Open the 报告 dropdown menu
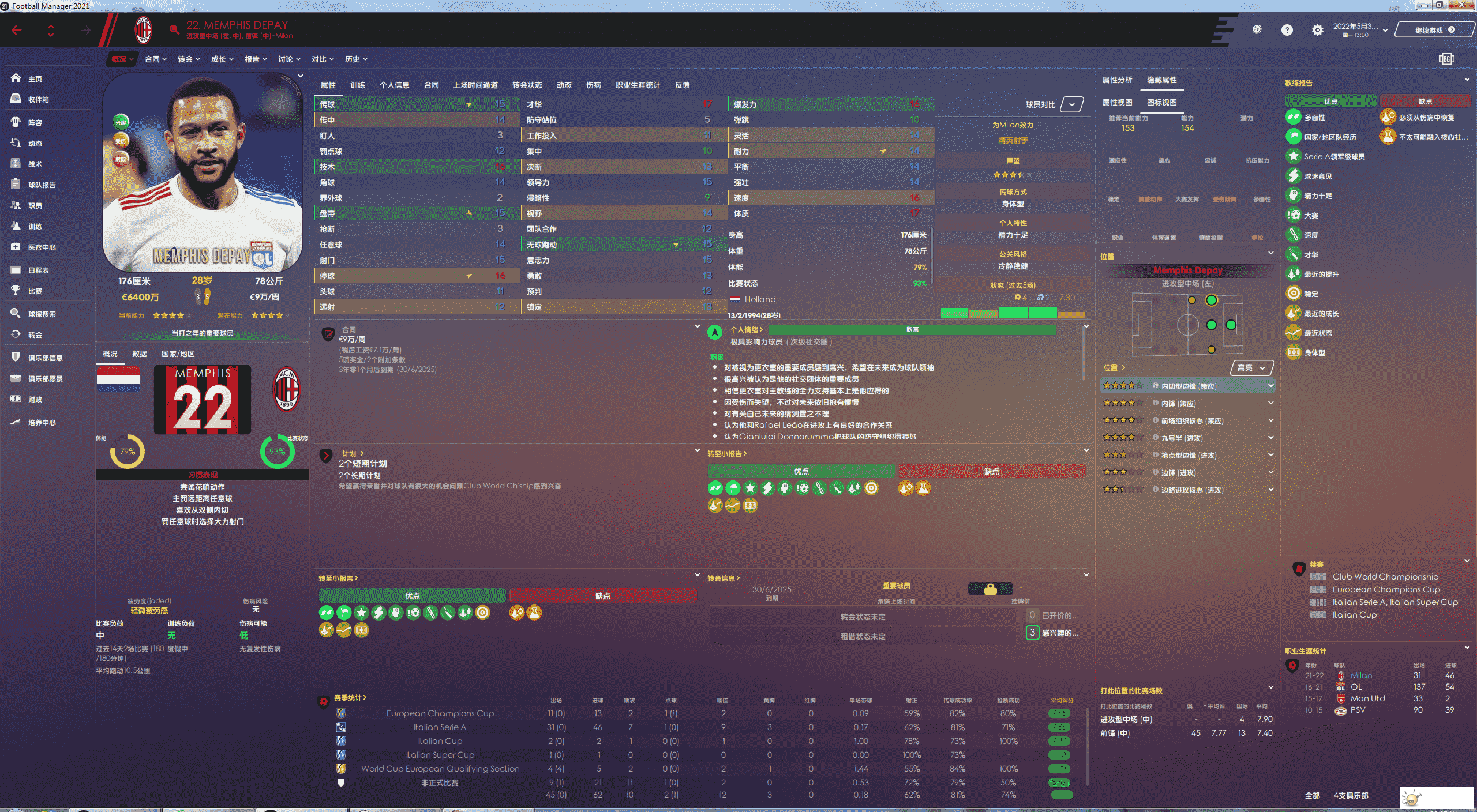The height and width of the screenshot is (812, 1477). (256, 59)
